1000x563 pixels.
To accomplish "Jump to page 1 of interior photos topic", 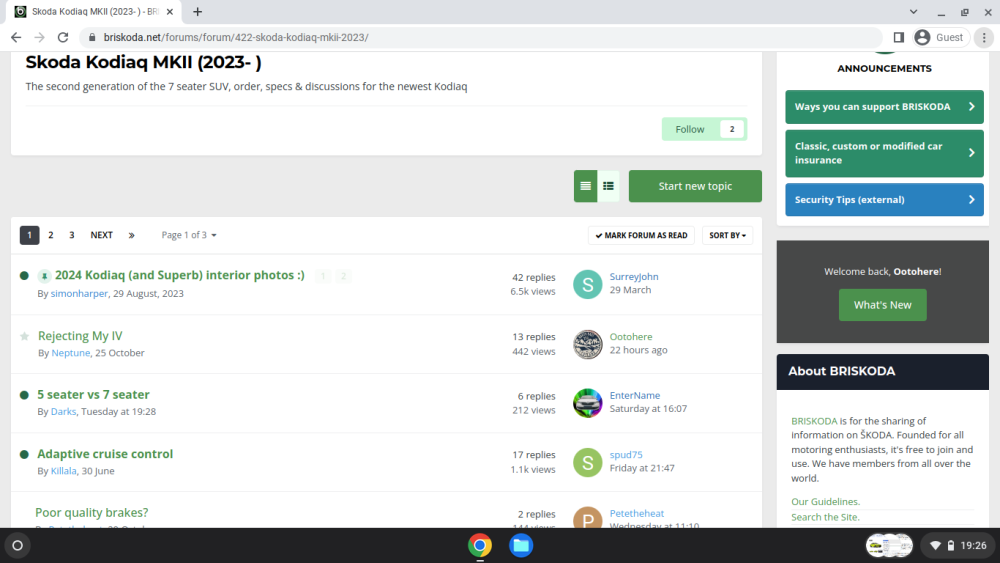I will point(323,276).
